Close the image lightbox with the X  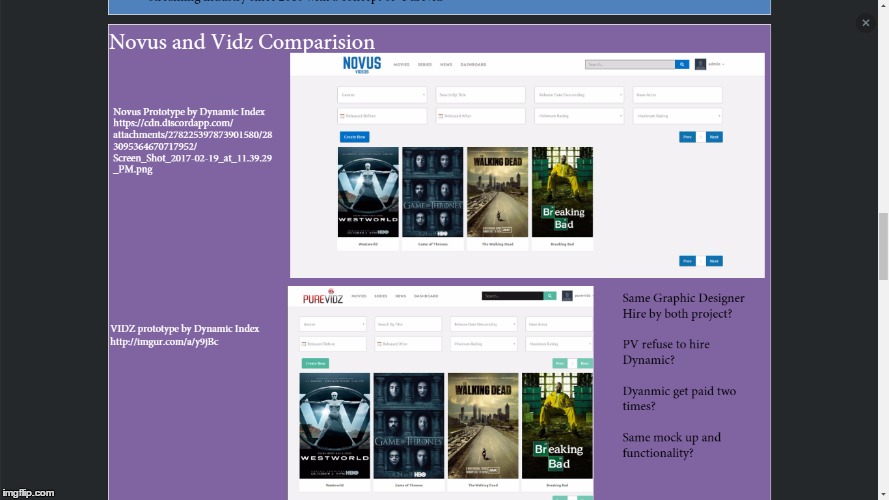pyautogui.click(x=865, y=23)
